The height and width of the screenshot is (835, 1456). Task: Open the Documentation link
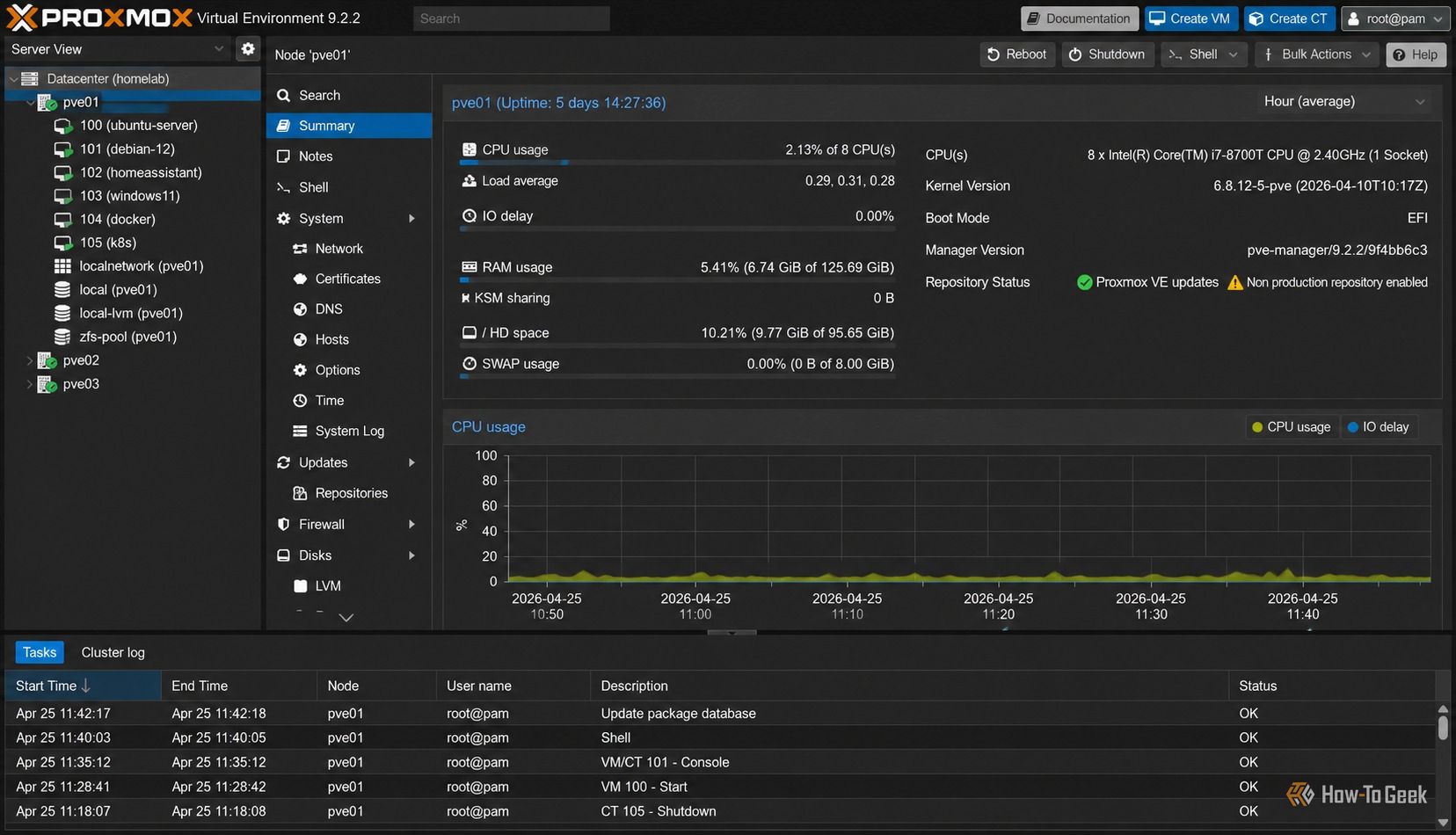pyautogui.click(x=1080, y=18)
